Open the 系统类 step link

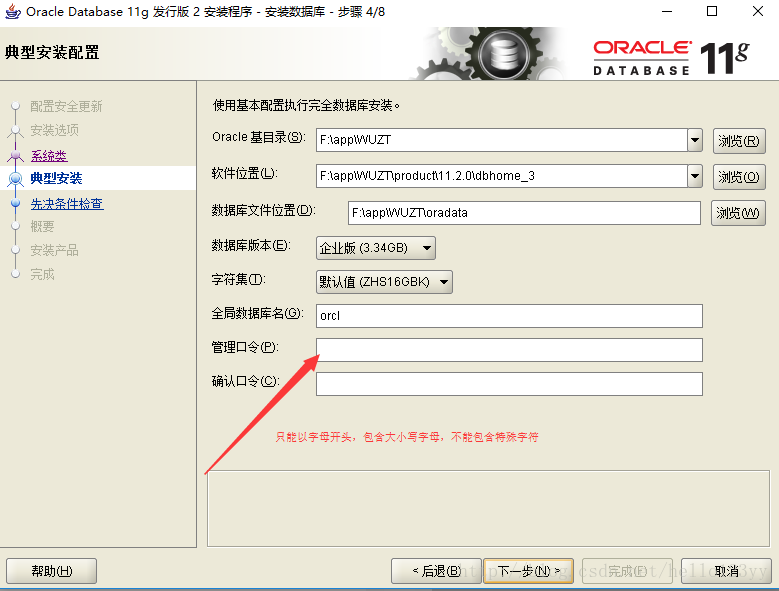click(x=49, y=156)
